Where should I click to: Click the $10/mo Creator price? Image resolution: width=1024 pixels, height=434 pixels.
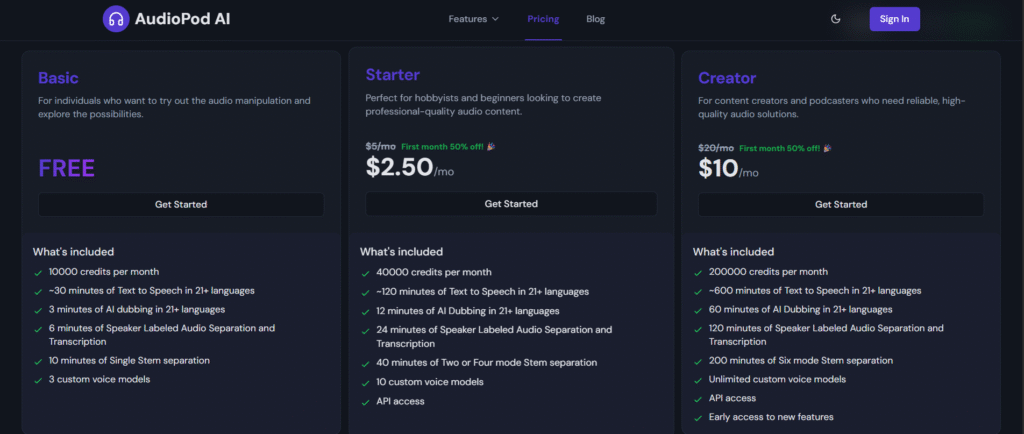coord(727,169)
